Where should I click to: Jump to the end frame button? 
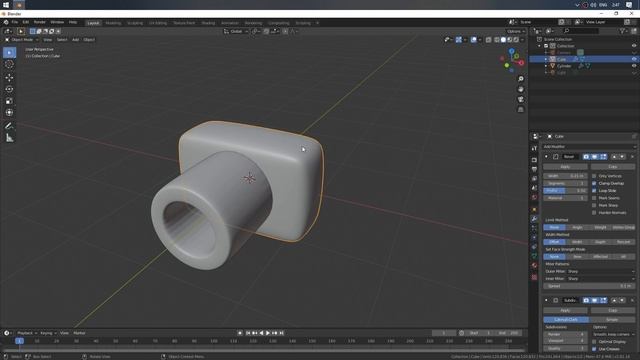point(282,333)
